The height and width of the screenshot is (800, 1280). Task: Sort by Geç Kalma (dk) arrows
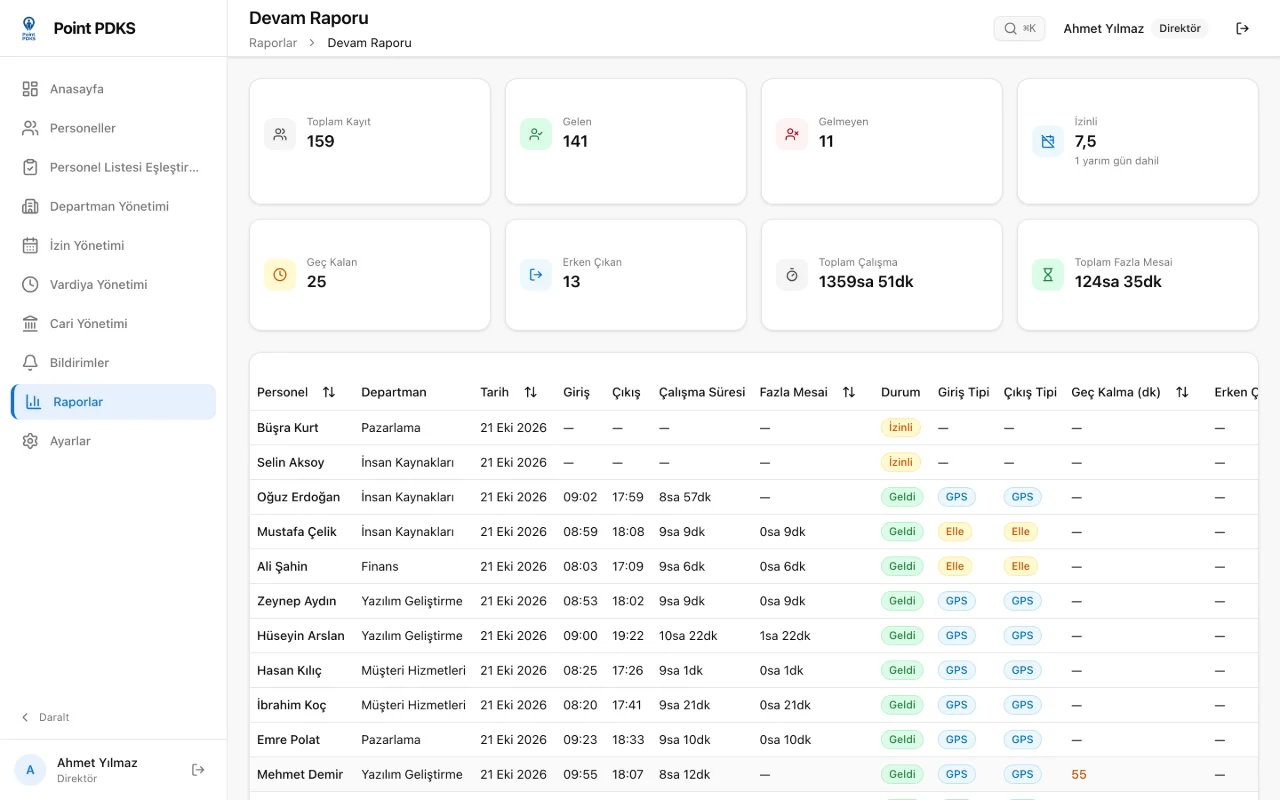click(1182, 392)
